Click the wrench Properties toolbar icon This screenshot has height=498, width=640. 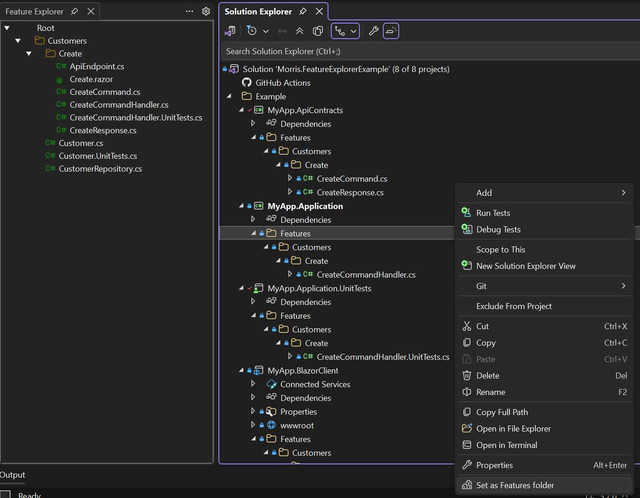coord(373,31)
